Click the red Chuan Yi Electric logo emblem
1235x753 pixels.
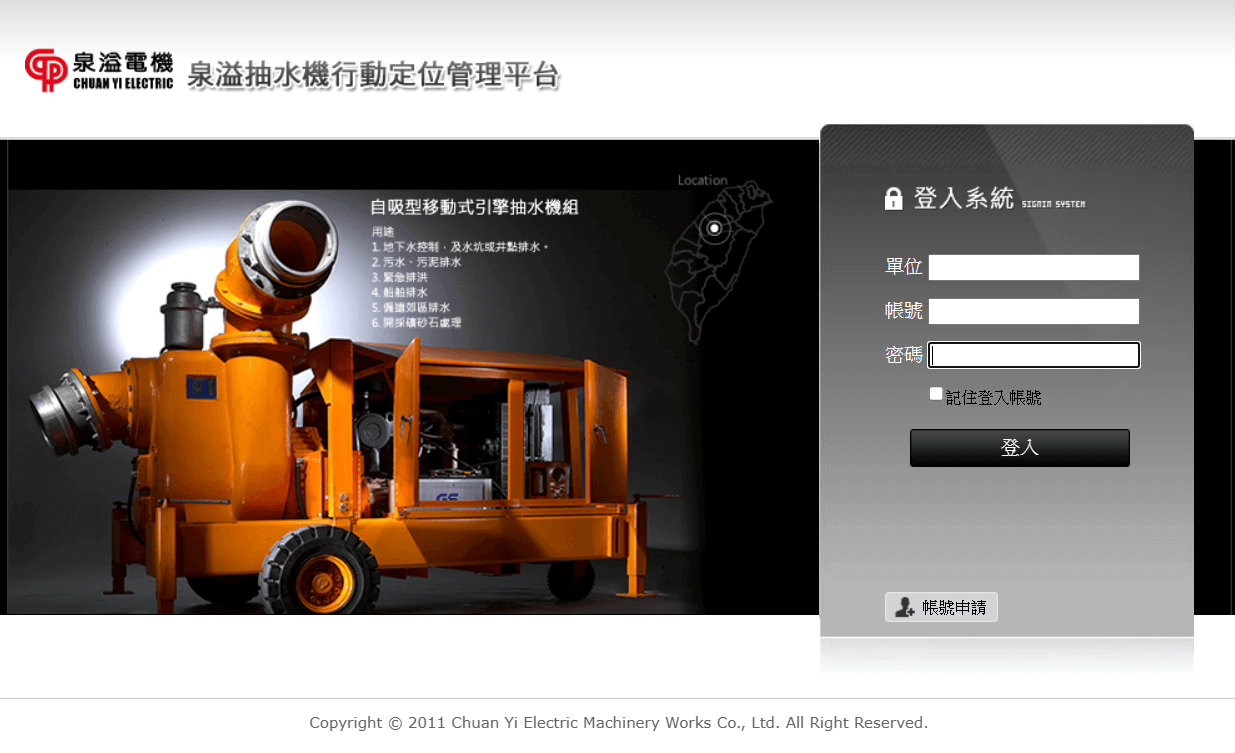[46, 70]
